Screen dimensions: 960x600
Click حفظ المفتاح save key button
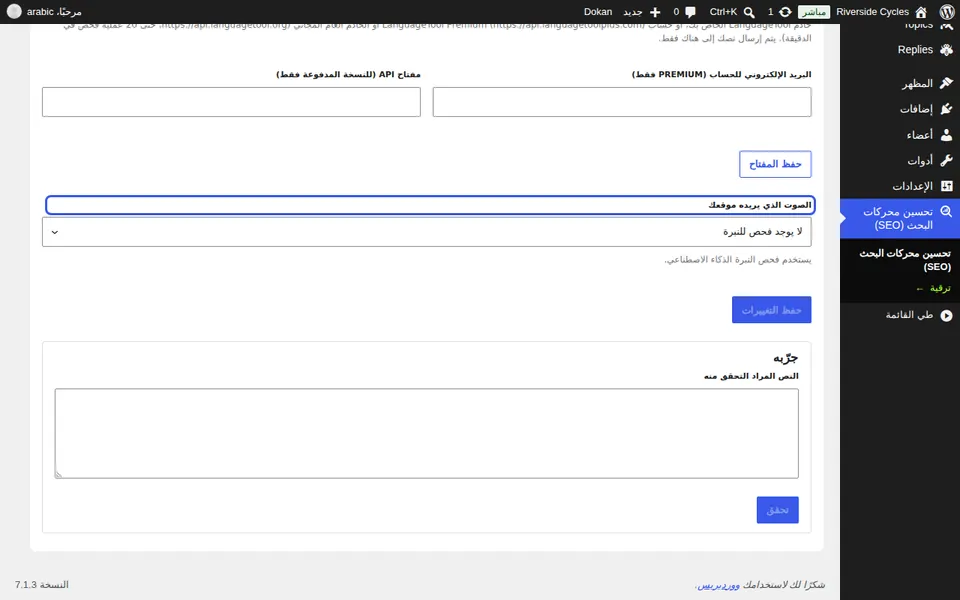coord(775,164)
